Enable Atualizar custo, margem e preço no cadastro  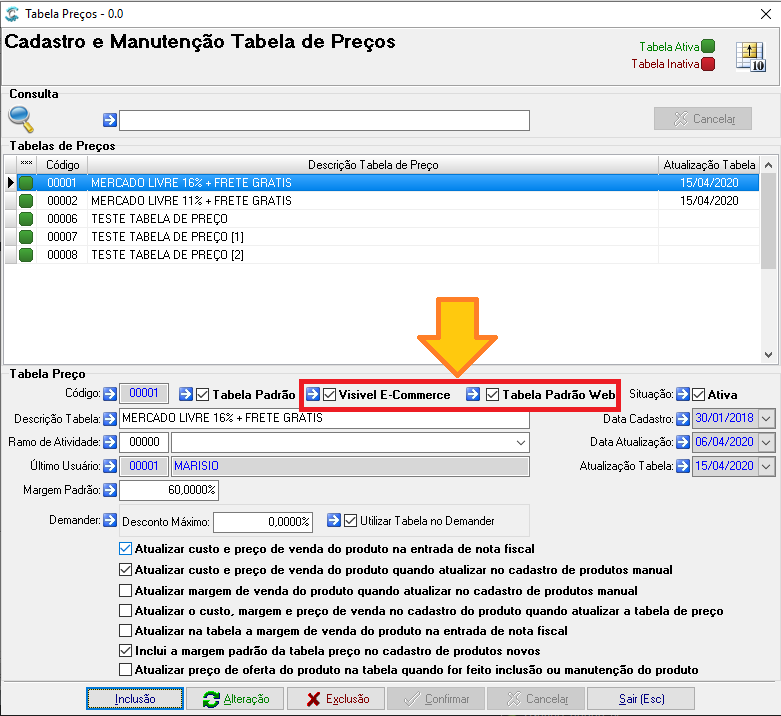click(126, 610)
